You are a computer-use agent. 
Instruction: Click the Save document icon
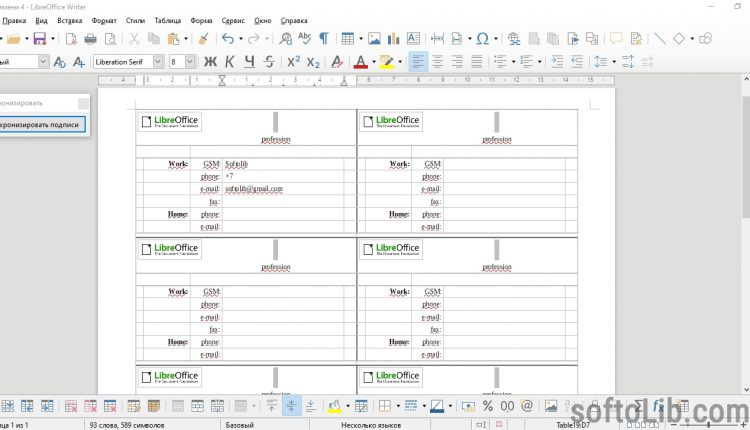pyautogui.click(x=39, y=38)
